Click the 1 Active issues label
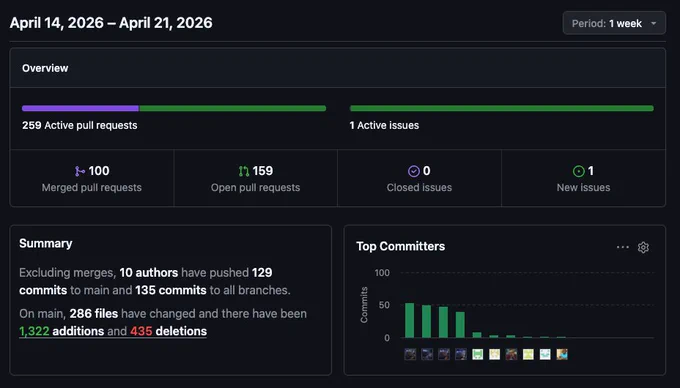Image resolution: width=680 pixels, height=388 pixels. pyautogui.click(x=384, y=125)
